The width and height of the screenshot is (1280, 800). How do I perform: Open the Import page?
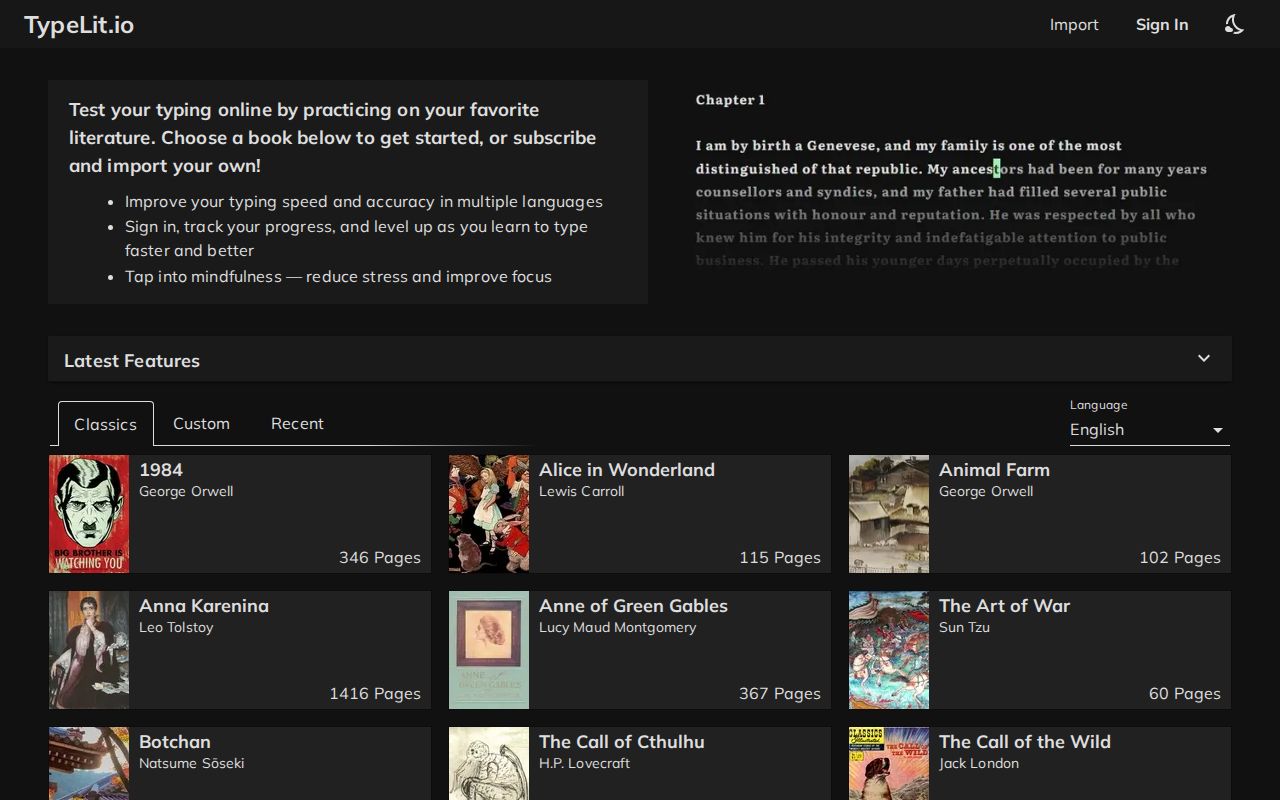(x=1074, y=24)
